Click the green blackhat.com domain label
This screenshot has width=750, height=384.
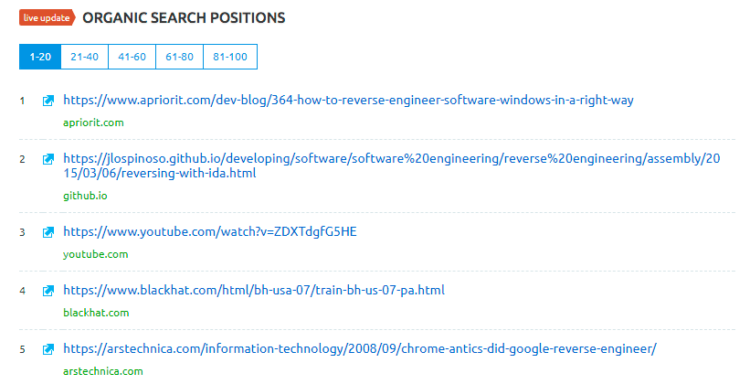[96, 313]
